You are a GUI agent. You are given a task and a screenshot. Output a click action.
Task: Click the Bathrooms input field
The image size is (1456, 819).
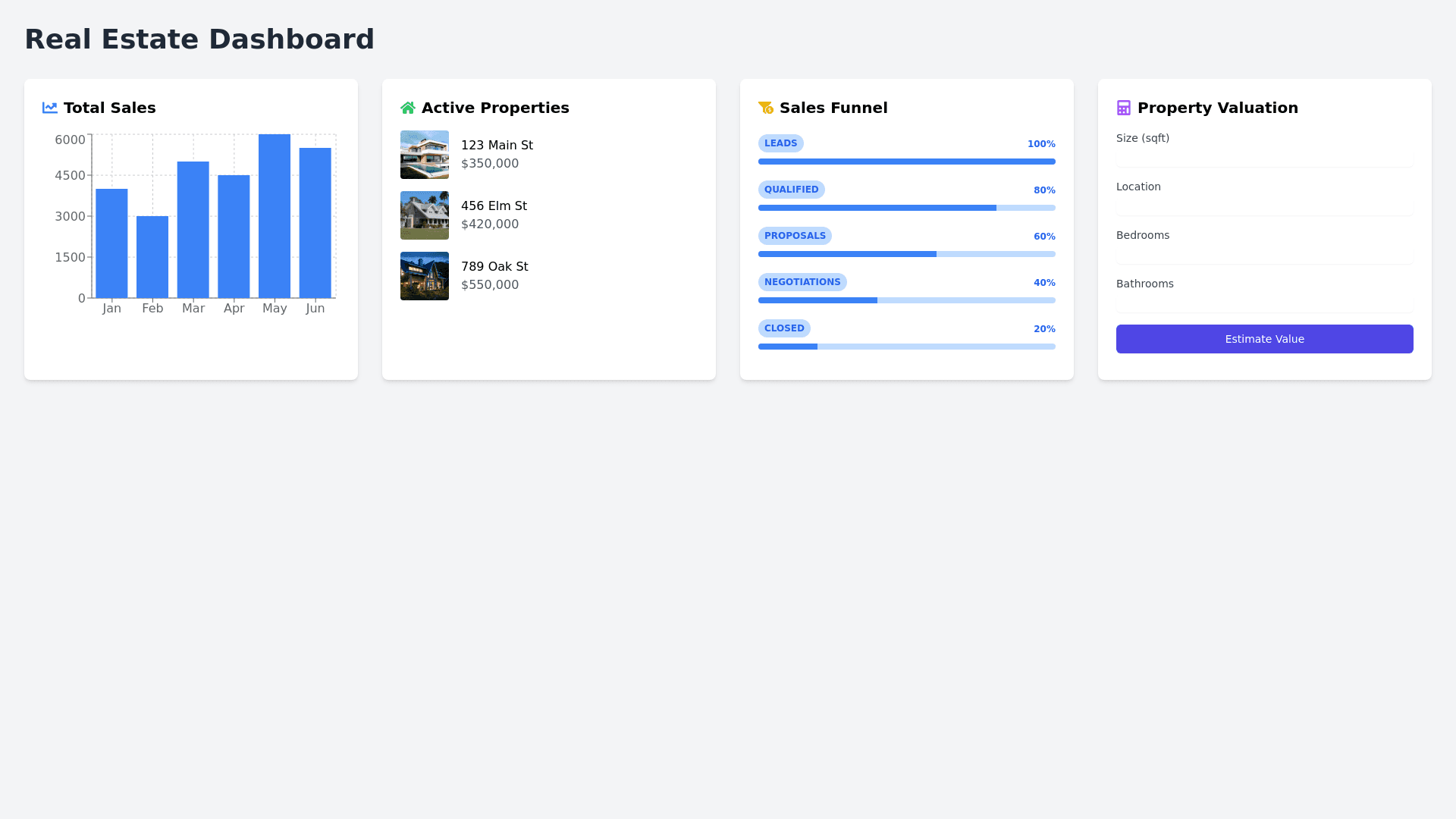[1264, 303]
